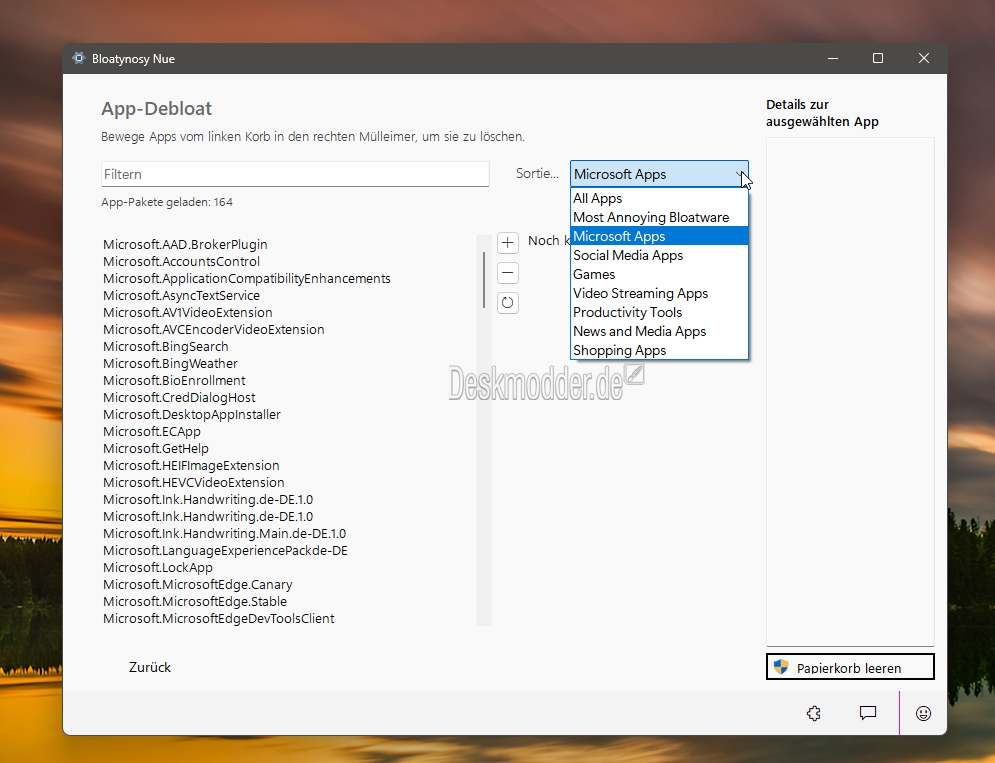Image resolution: width=995 pixels, height=763 pixels.
Task: Minimize the Bloatynosy Nue window
Action: pyautogui.click(x=833, y=58)
